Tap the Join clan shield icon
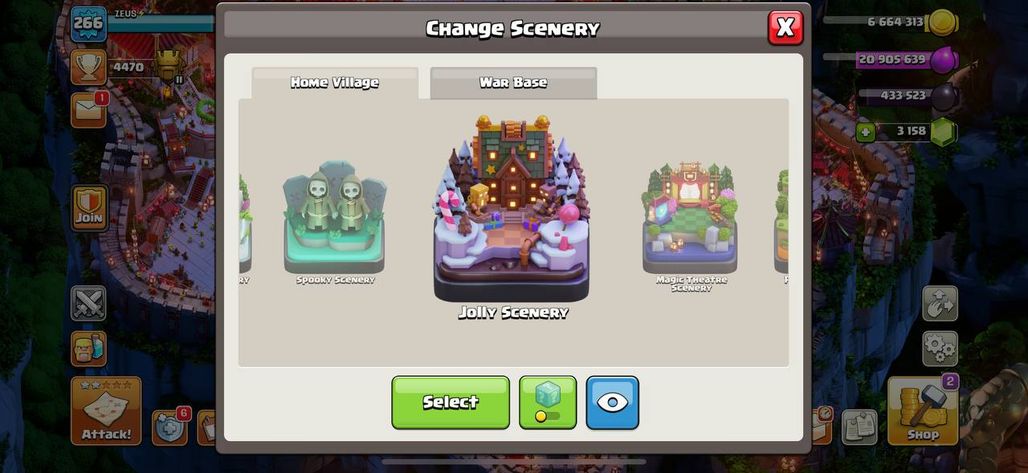This screenshot has height=473, width=1028. 89,208
